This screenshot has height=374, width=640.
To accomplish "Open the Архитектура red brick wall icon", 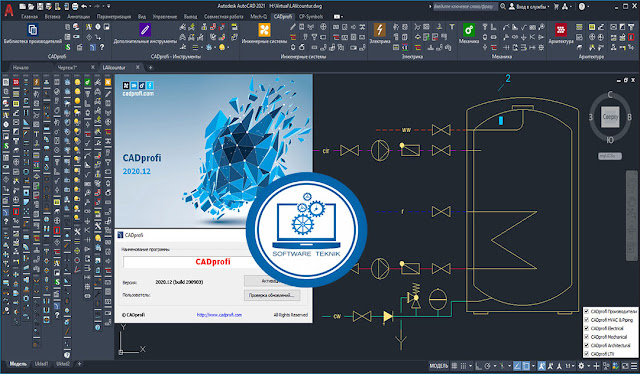I will pyautogui.click(x=561, y=30).
